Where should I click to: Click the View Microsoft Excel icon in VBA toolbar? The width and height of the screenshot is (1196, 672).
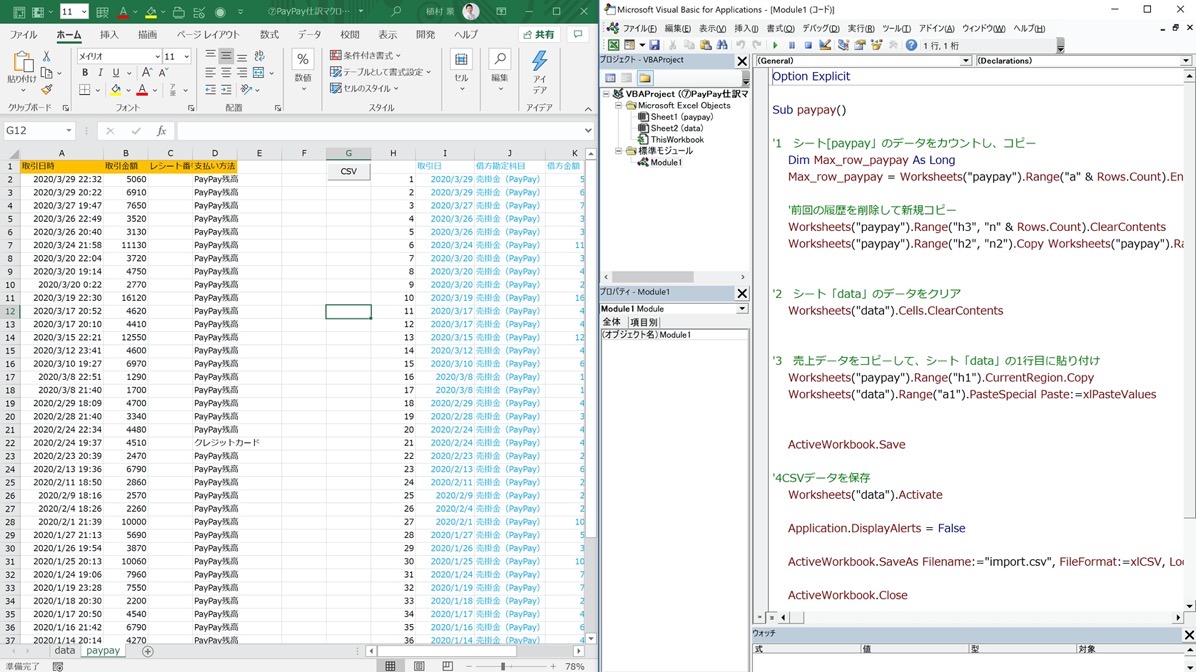coord(613,45)
